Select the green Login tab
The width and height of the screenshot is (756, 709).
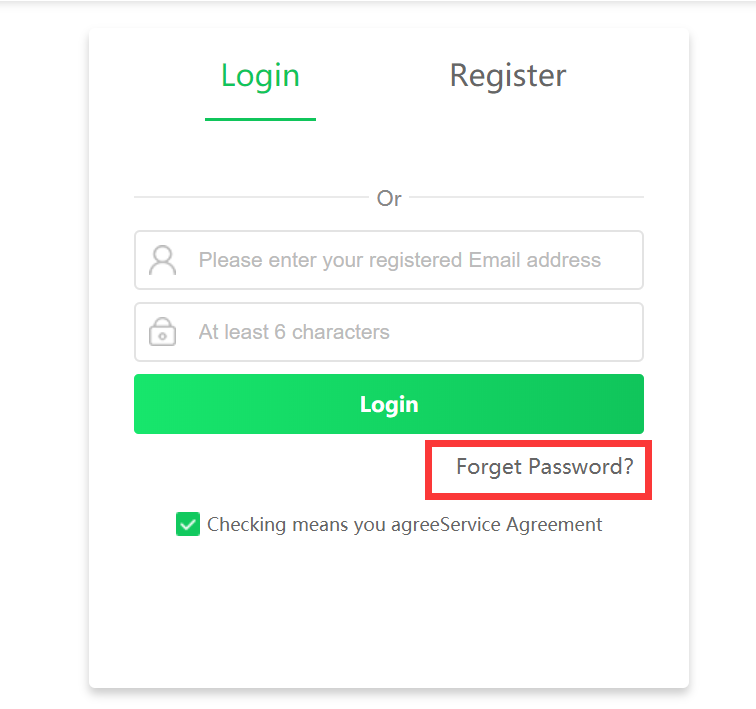(260, 76)
